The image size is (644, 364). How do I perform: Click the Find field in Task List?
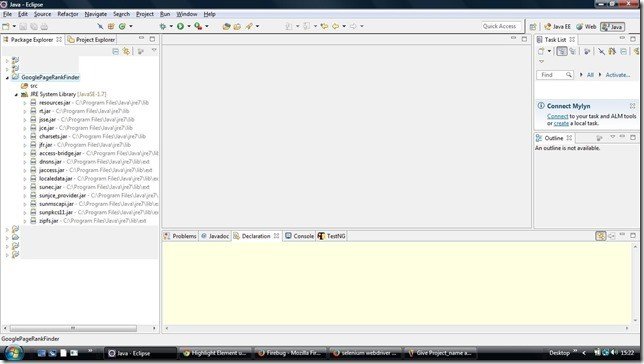[x=554, y=75]
